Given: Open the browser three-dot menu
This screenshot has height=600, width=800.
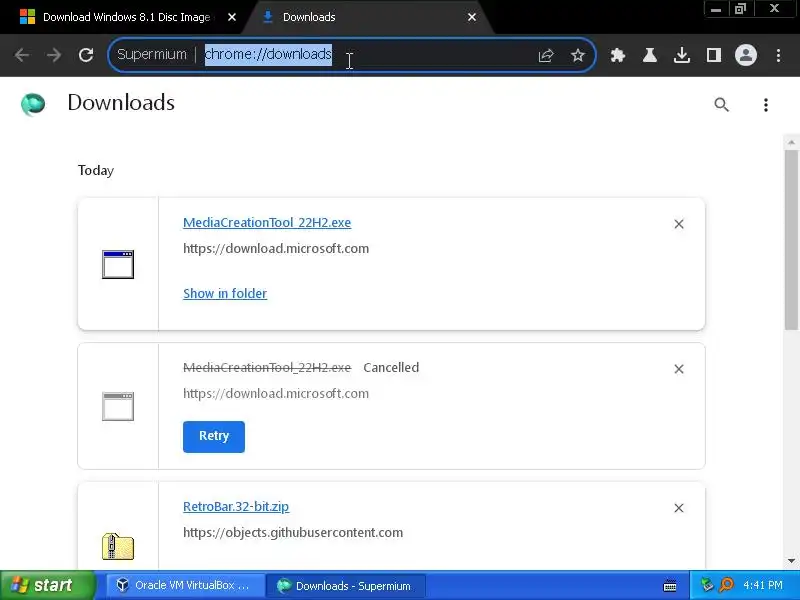Looking at the screenshot, I should (x=778, y=55).
